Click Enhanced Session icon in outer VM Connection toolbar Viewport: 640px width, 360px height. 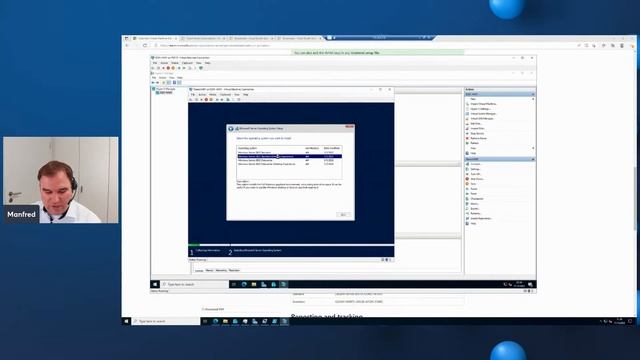tap(201, 68)
